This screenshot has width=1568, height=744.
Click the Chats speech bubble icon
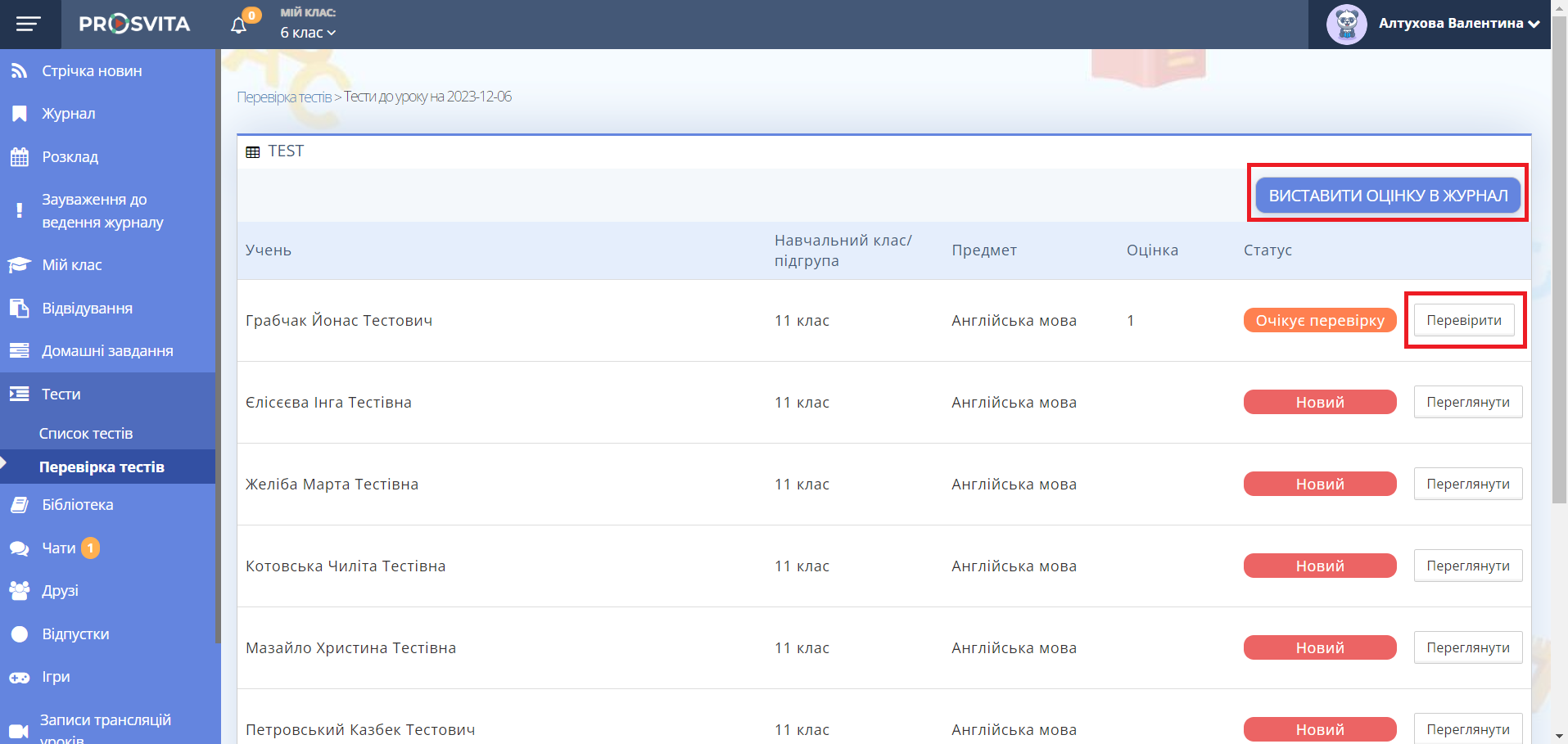(x=19, y=548)
